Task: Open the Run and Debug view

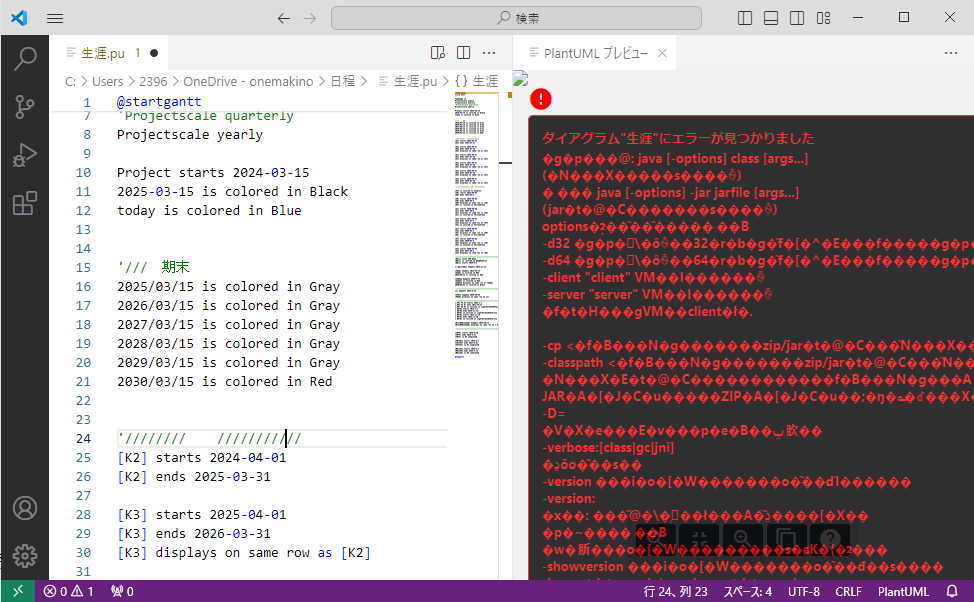Action: point(24,155)
